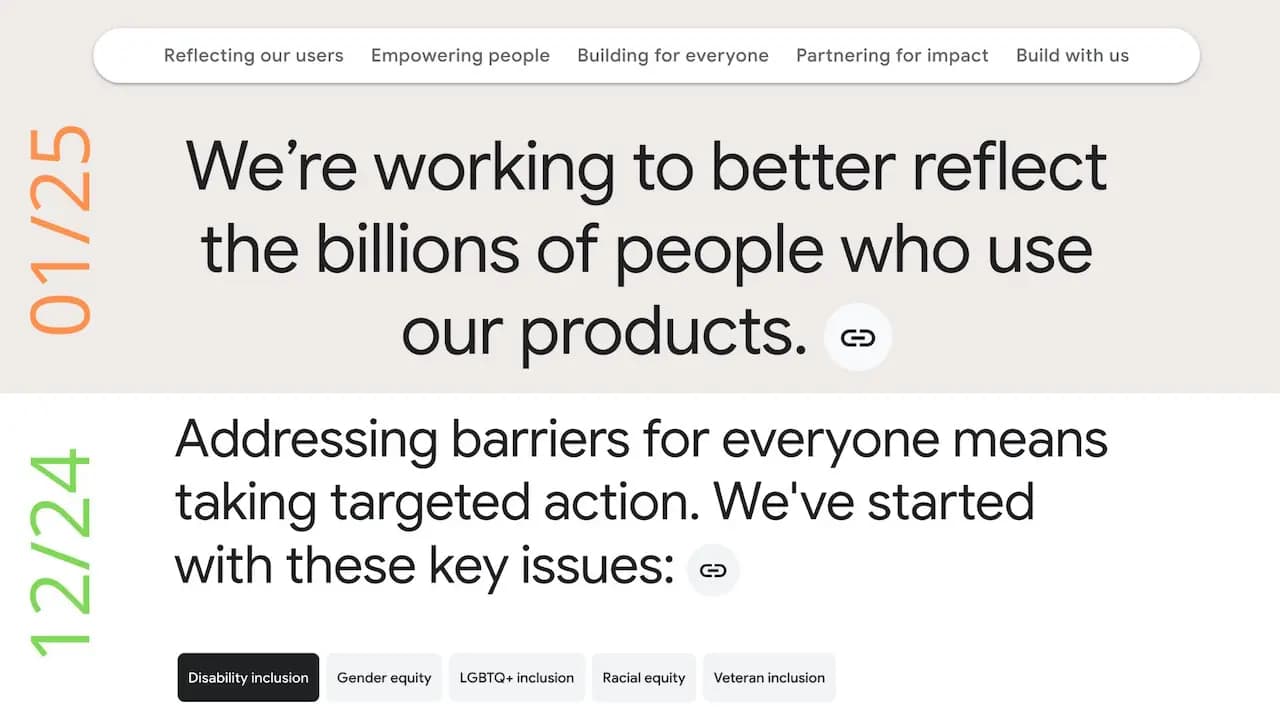Click the anchor link icon after 'key issues:'
1280x720 pixels.
click(713, 570)
